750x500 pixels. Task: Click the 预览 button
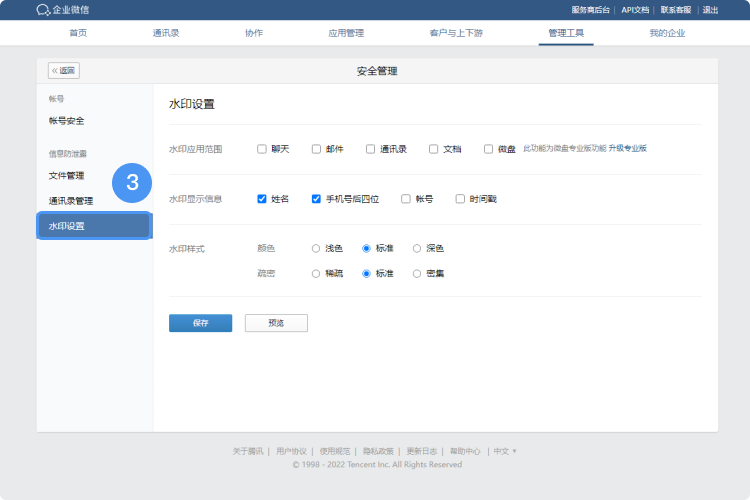point(276,323)
